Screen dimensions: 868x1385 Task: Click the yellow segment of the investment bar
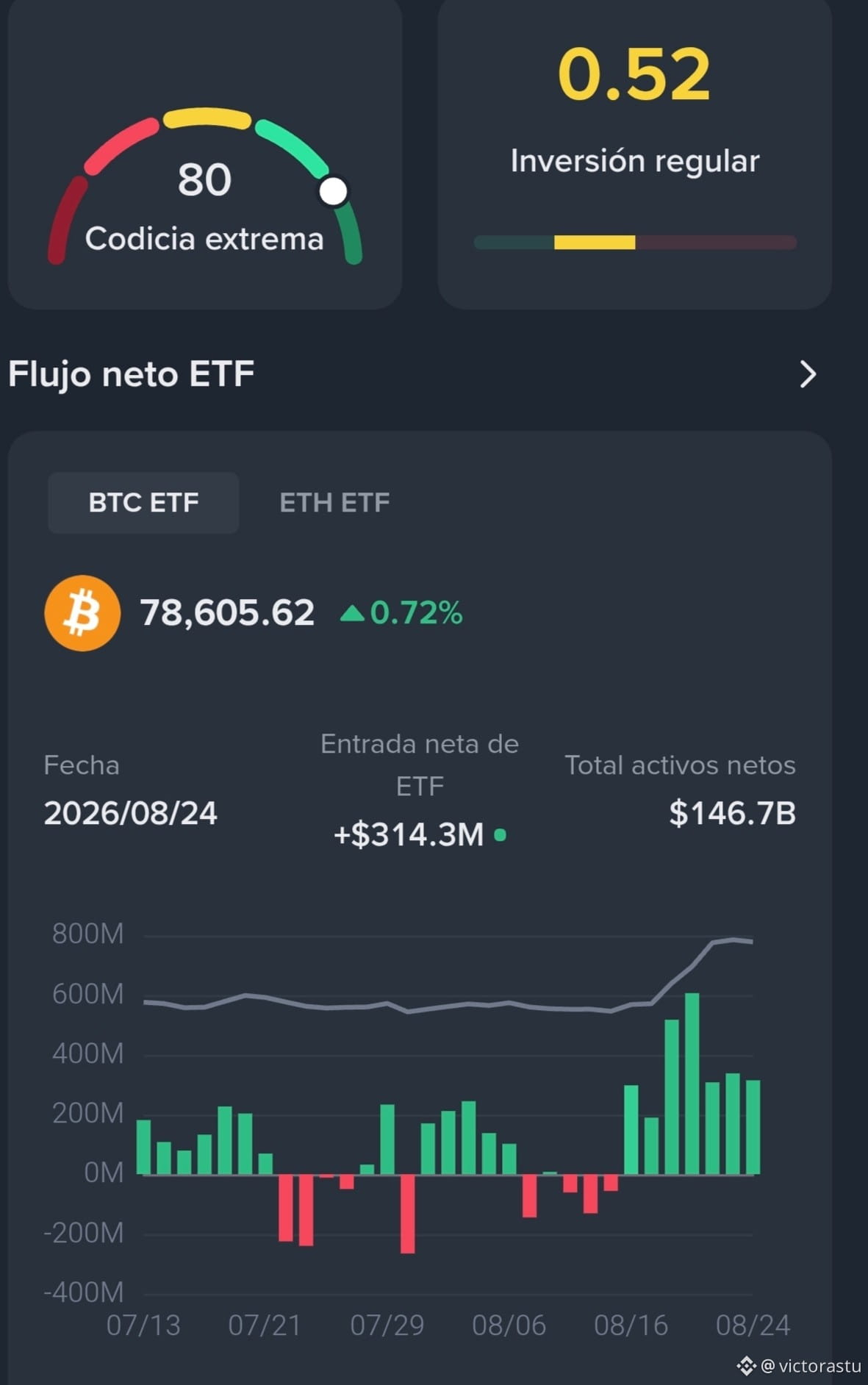coord(595,243)
